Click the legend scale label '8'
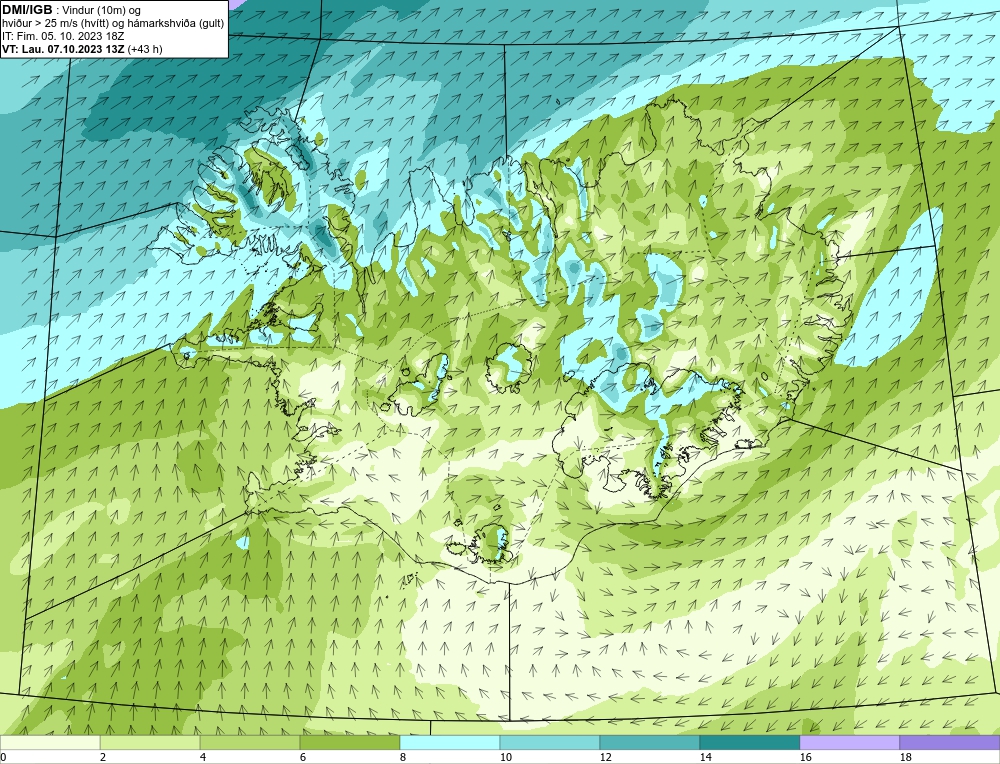Screen dimensions: 1000x764 coord(403,757)
